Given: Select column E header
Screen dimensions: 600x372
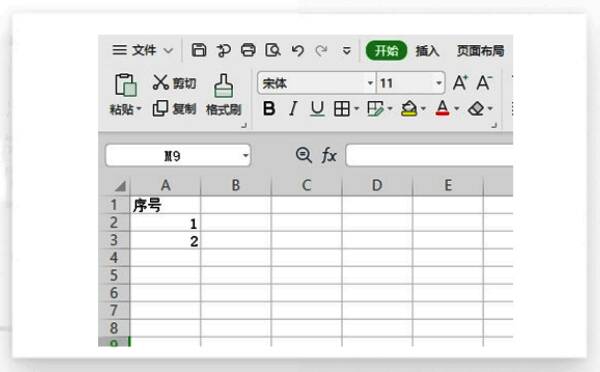Looking at the screenshot, I should (x=448, y=186).
